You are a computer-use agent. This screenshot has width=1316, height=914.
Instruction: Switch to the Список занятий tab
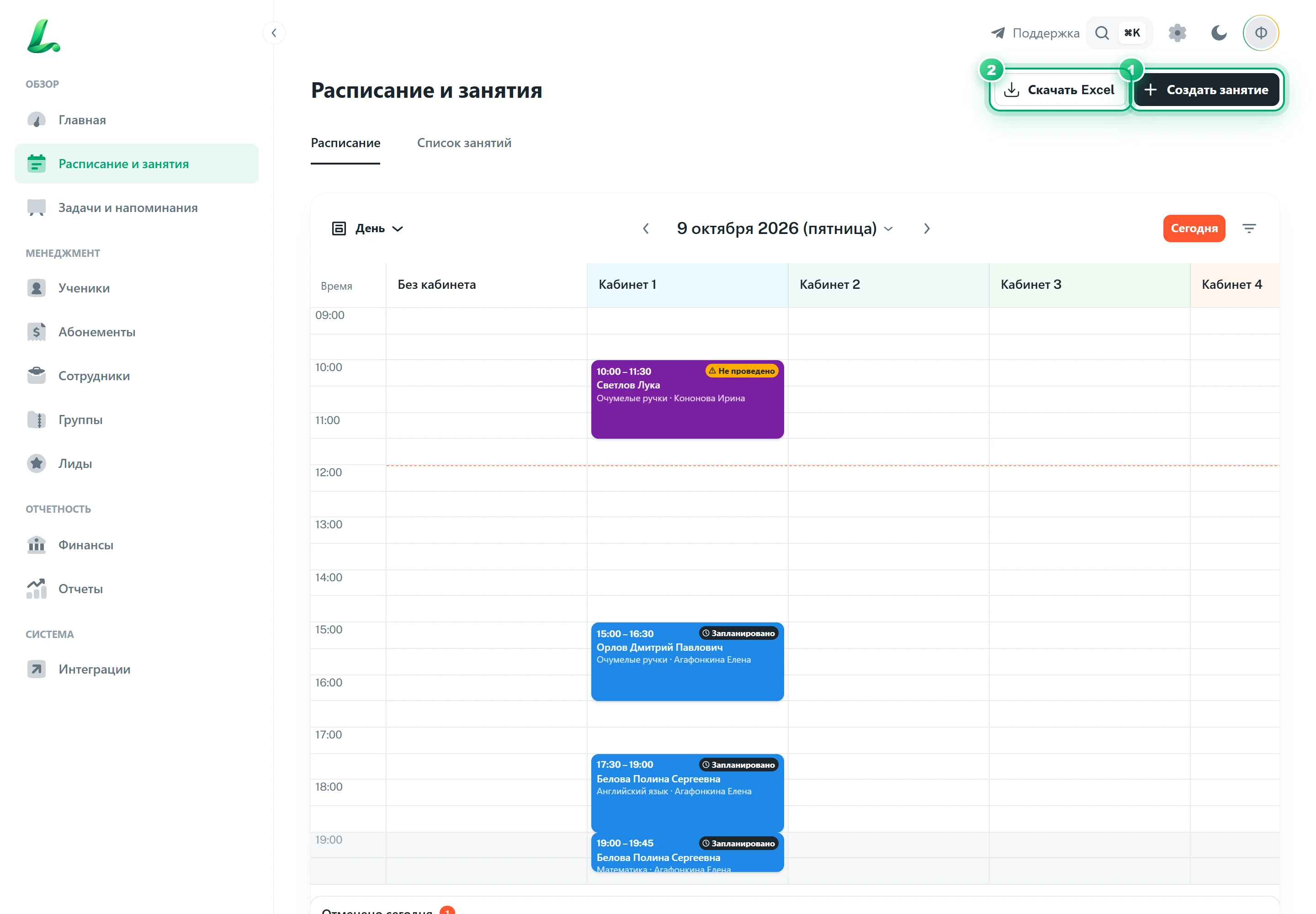click(x=464, y=143)
